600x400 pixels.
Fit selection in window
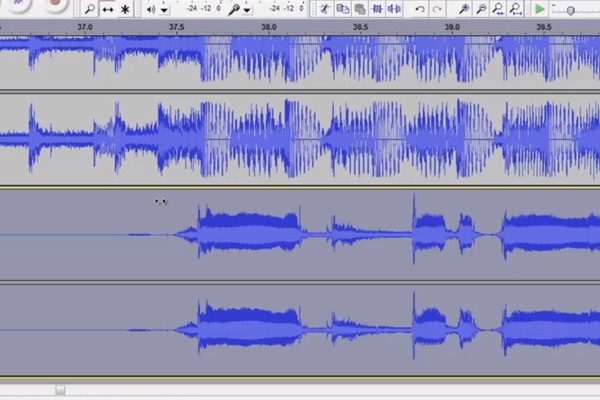pos(499,9)
